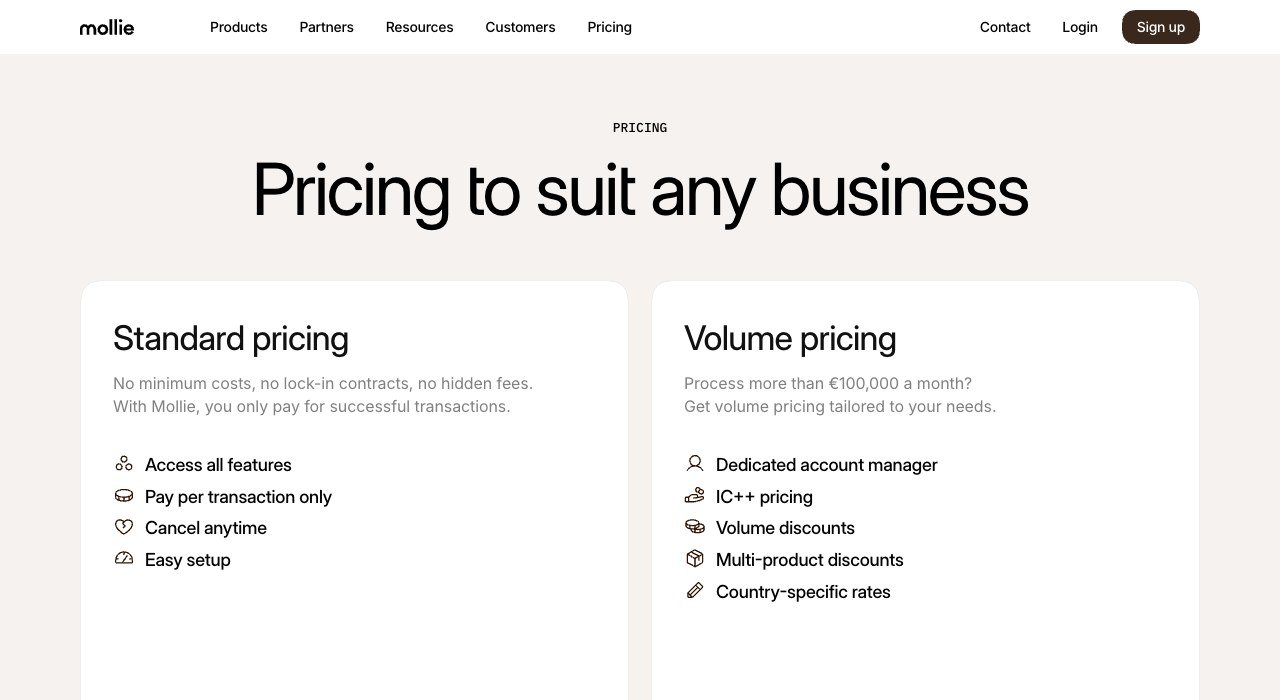The height and width of the screenshot is (700, 1280).
Task: Select Pricing in the navigation bar
Action: point(610,27)
